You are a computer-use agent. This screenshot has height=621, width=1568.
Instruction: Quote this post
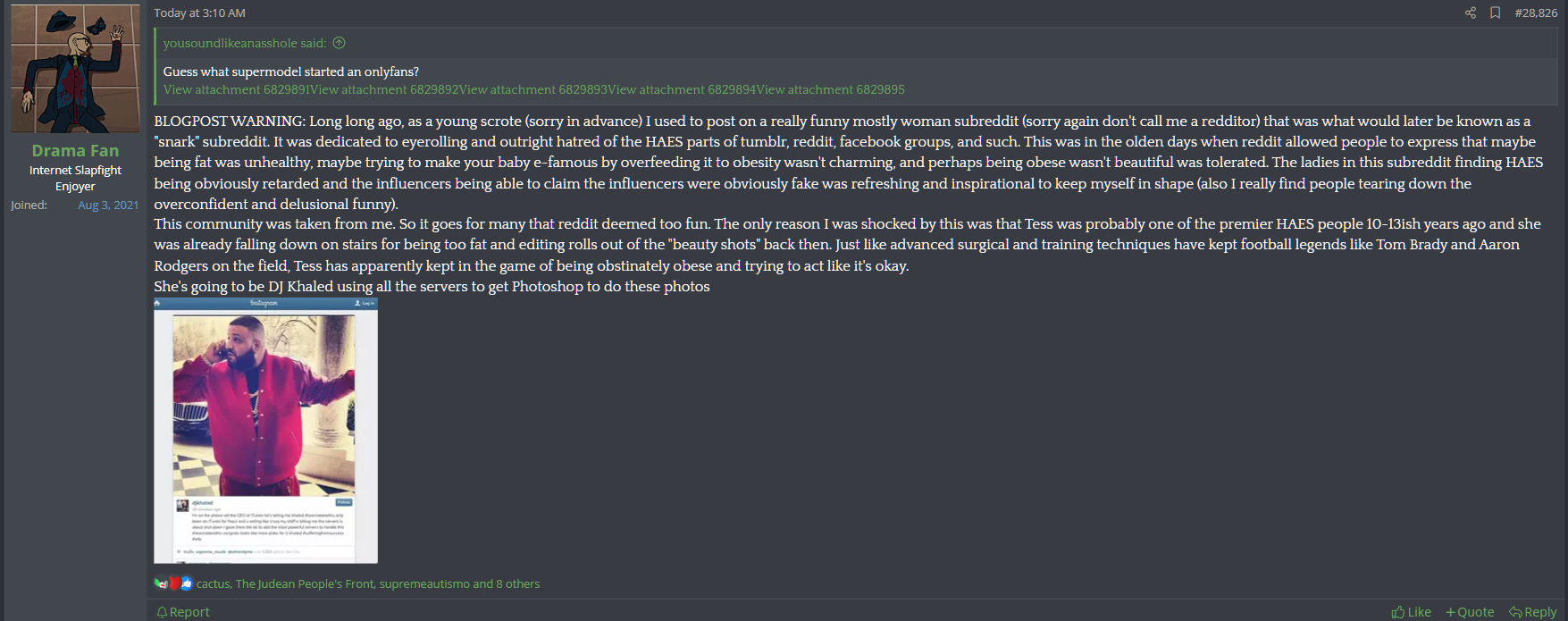tap(1470, 612)
